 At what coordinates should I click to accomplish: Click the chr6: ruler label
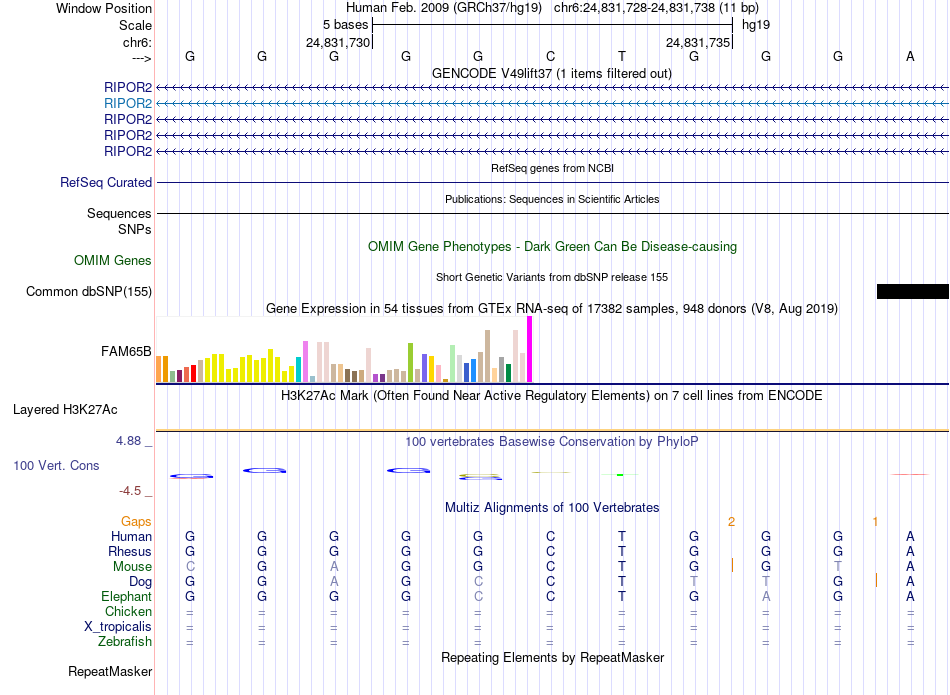[x=137, y=42]
